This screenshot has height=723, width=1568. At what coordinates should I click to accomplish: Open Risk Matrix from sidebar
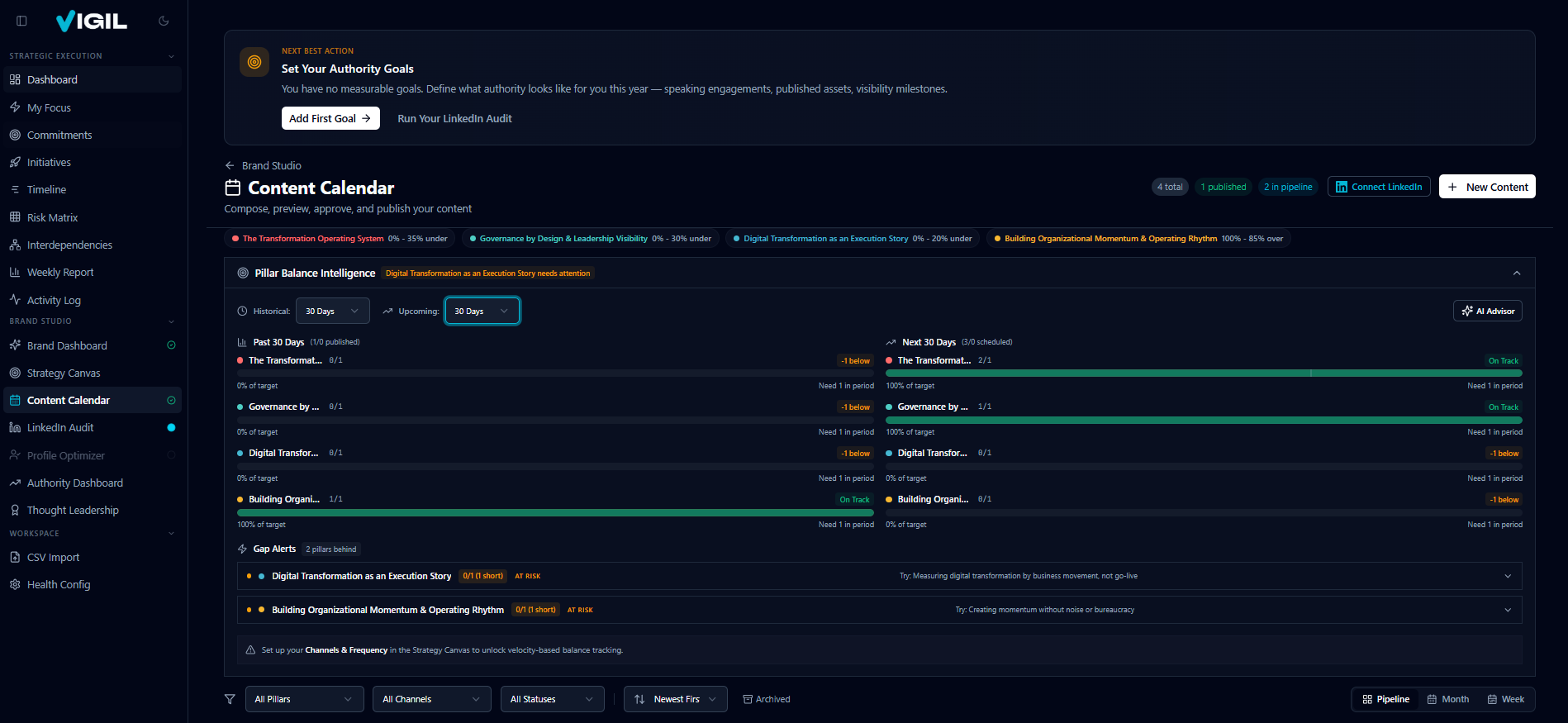pos(52,217)
